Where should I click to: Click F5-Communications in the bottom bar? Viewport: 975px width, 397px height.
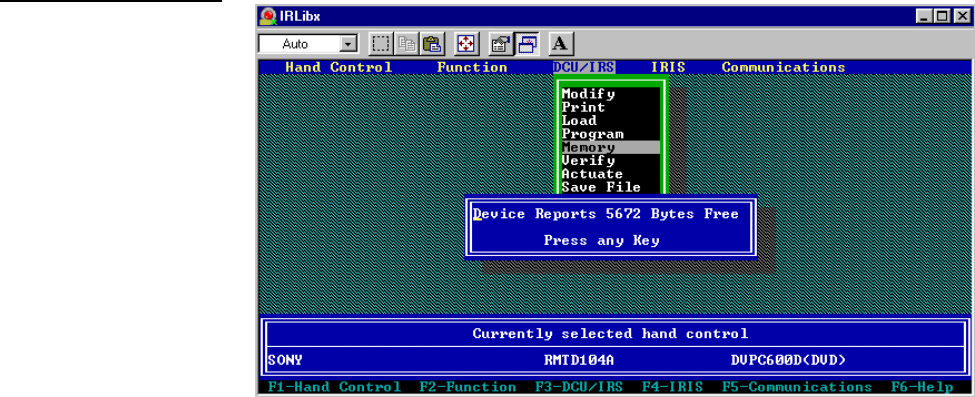click(797, 387)
